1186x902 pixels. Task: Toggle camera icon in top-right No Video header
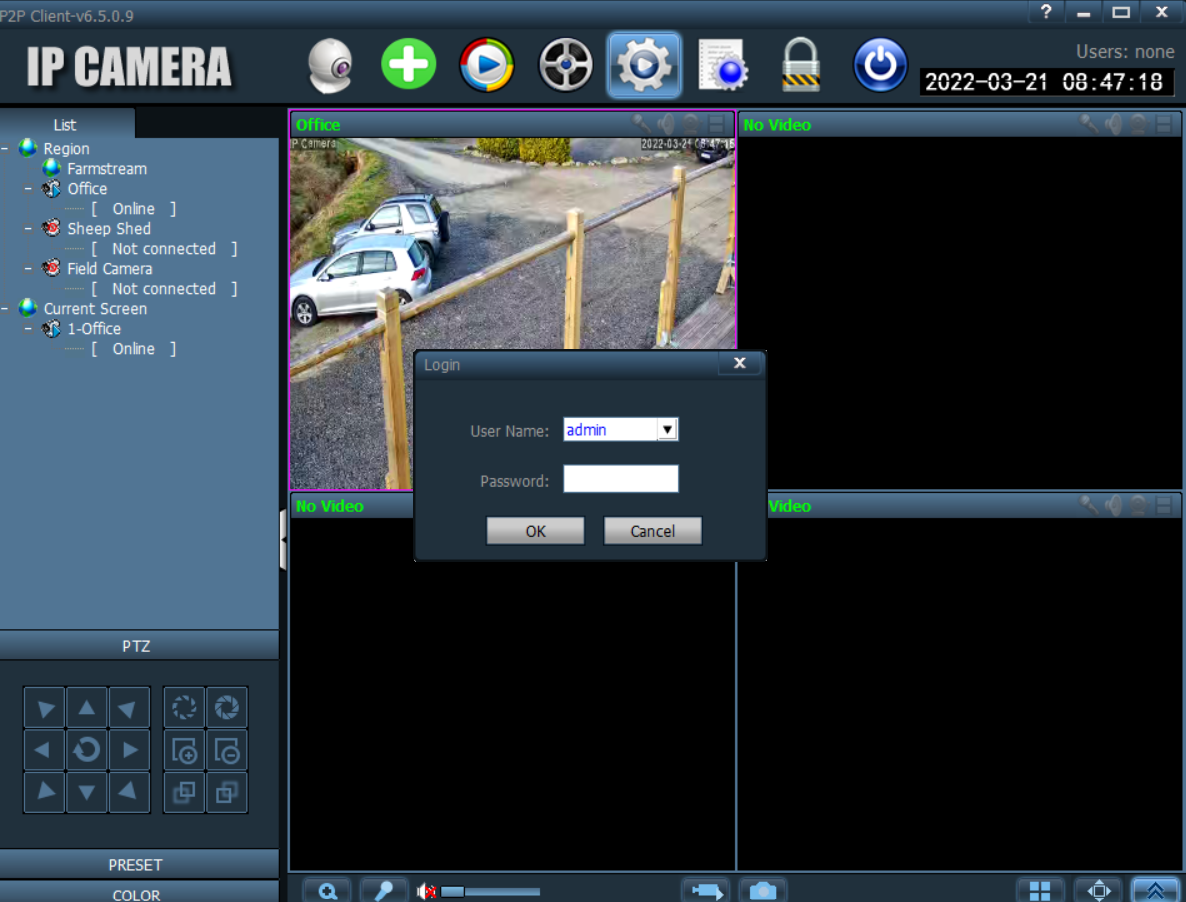pyautogui.click(x=1138, y=124)
